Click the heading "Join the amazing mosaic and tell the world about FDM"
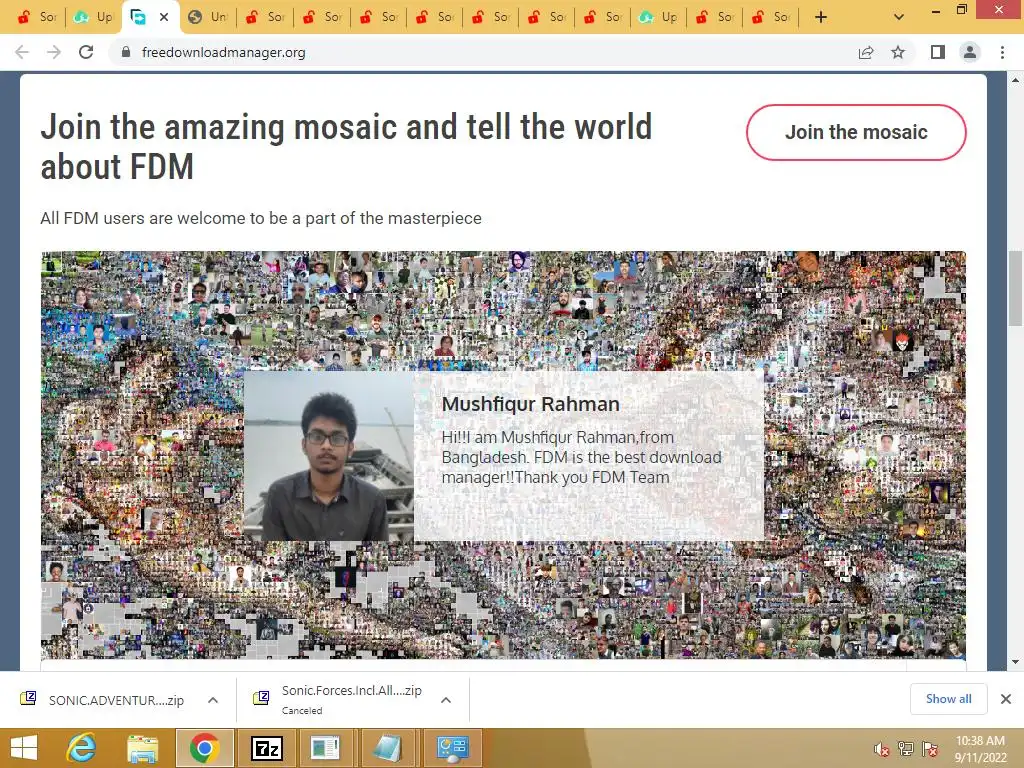 click(x=346, y=146)
